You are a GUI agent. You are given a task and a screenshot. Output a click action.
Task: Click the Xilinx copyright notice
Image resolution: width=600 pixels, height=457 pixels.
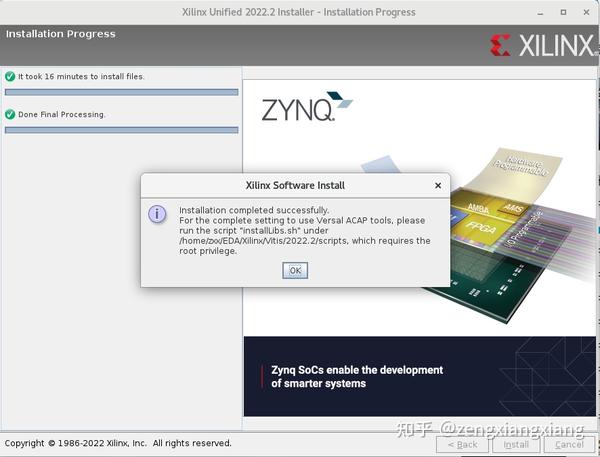click(118, 443)
